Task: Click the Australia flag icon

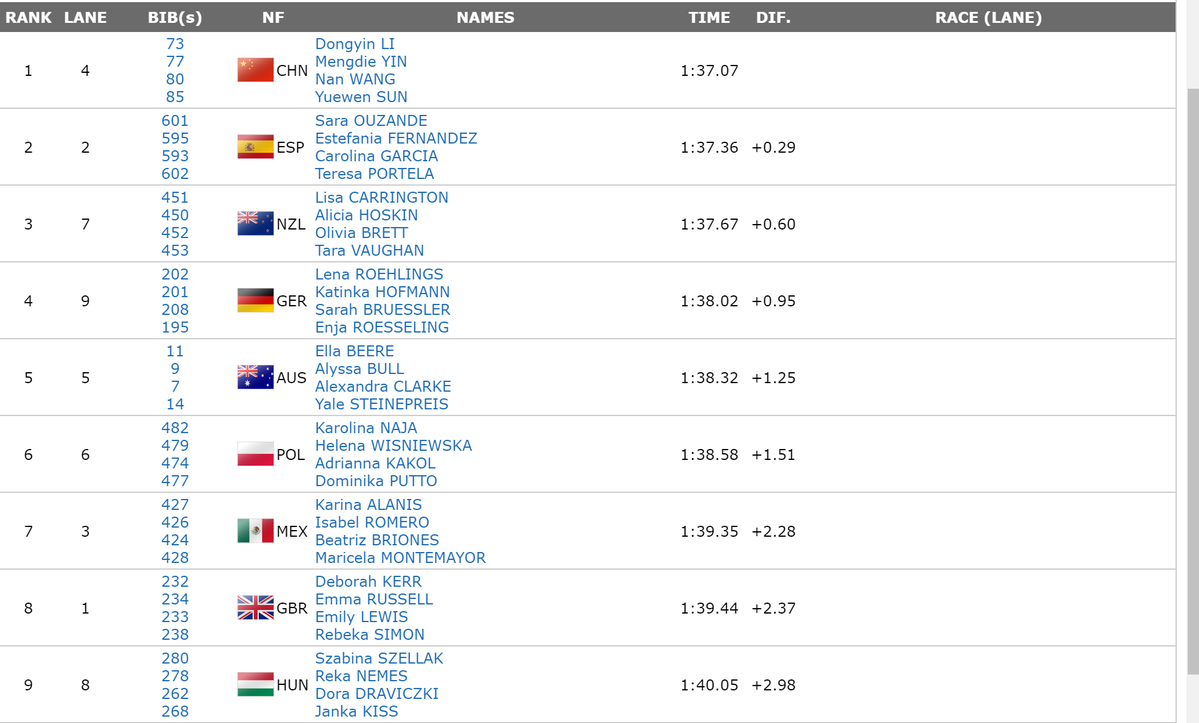Action: 255,377
